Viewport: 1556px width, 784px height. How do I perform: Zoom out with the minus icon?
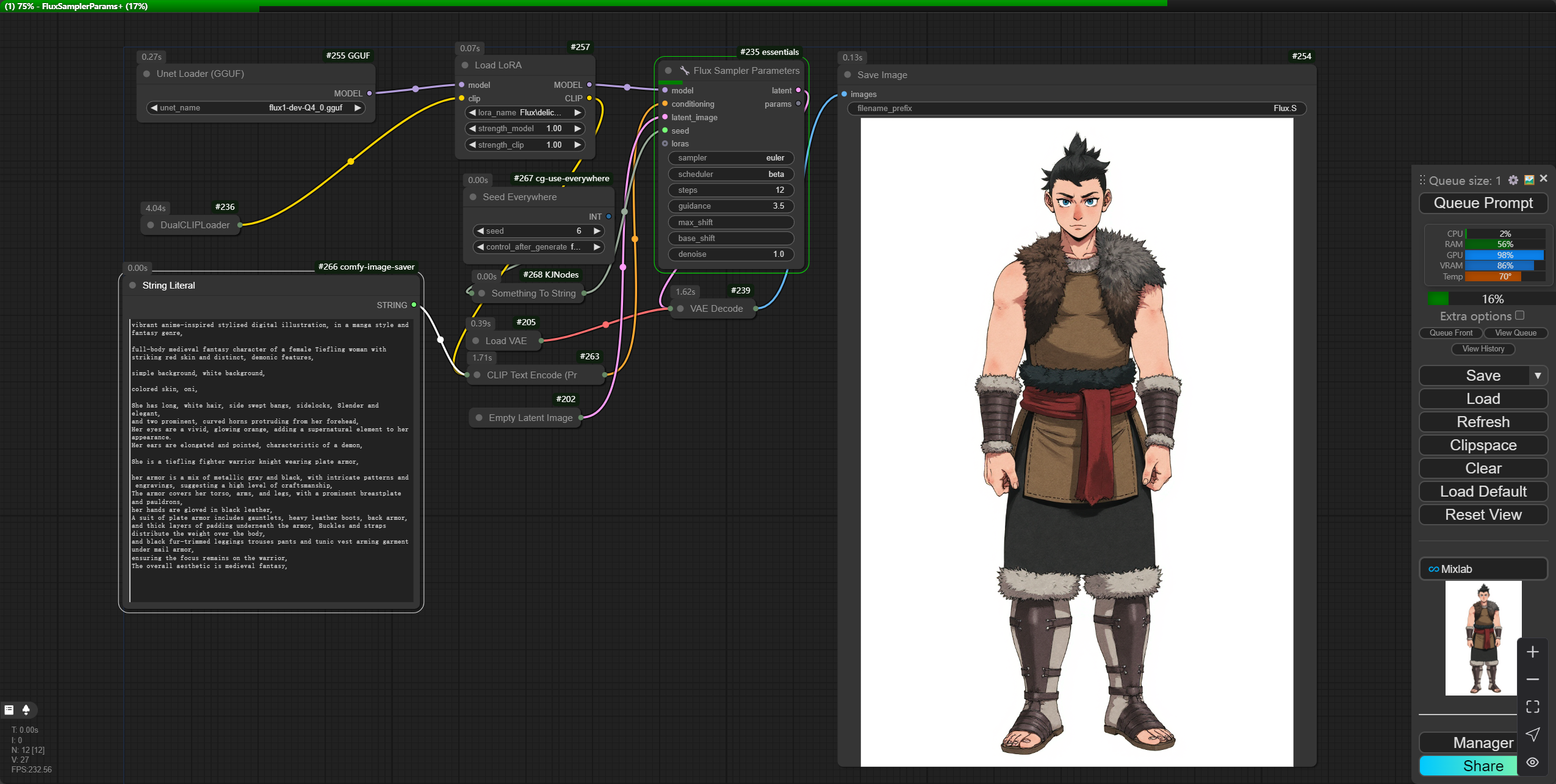[x=1532, y=679]
